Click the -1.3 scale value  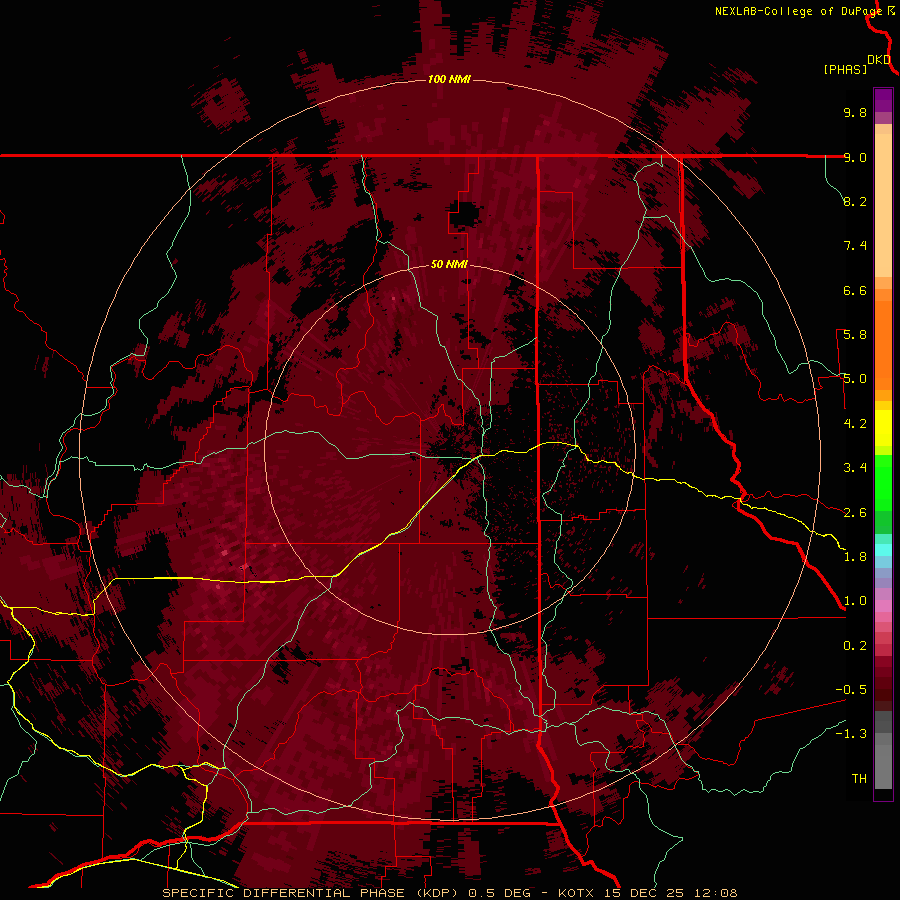[851, 734]
